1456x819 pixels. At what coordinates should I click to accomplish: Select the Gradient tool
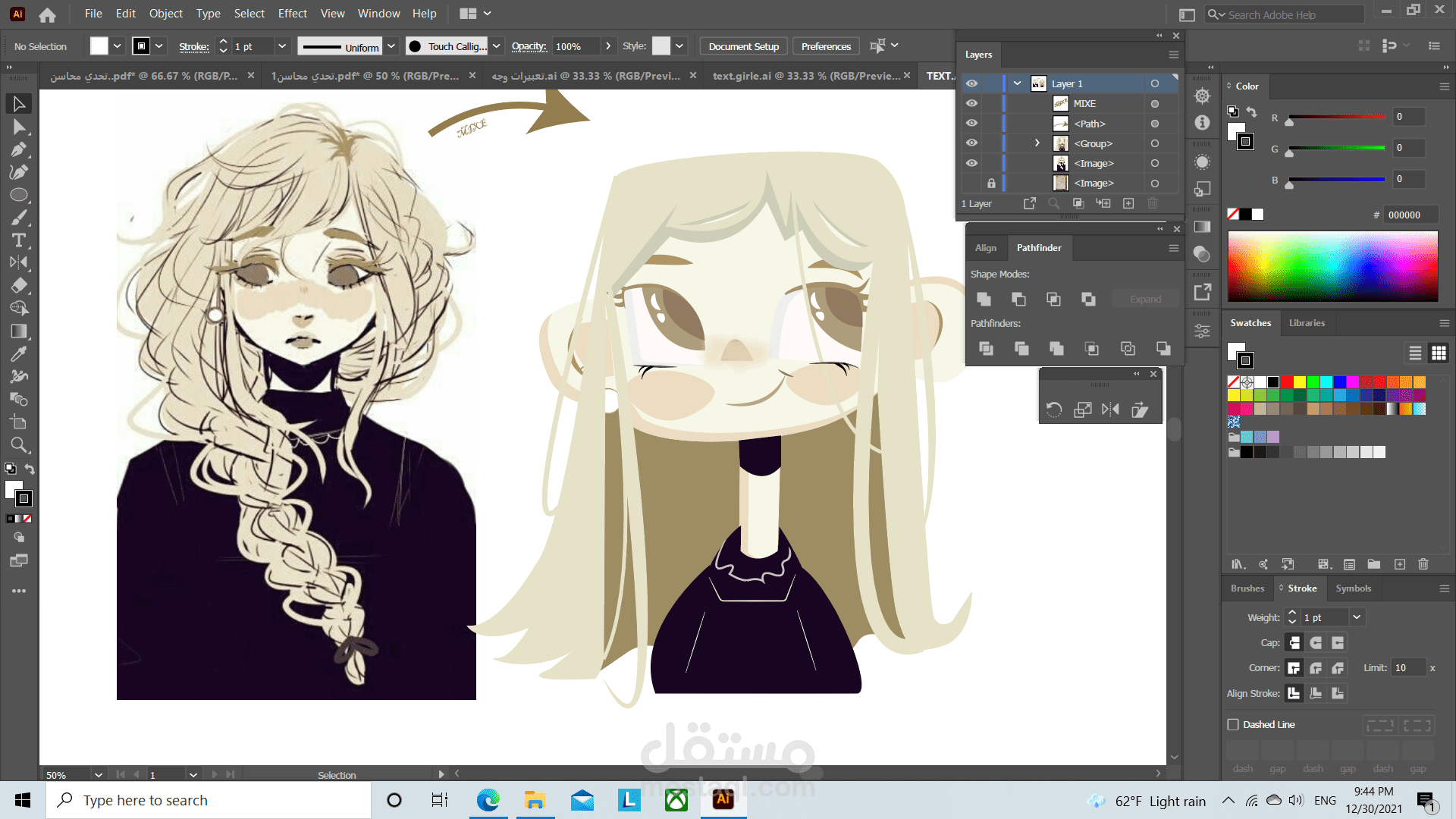tap(19, 331)
